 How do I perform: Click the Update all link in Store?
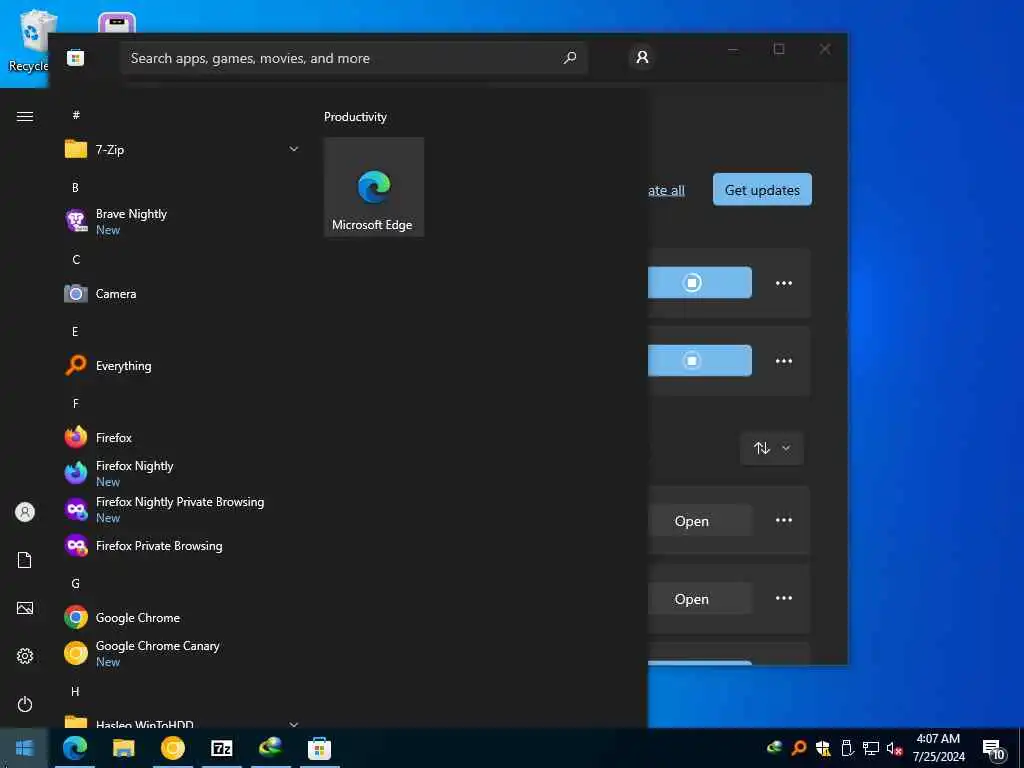click(666, 190)
